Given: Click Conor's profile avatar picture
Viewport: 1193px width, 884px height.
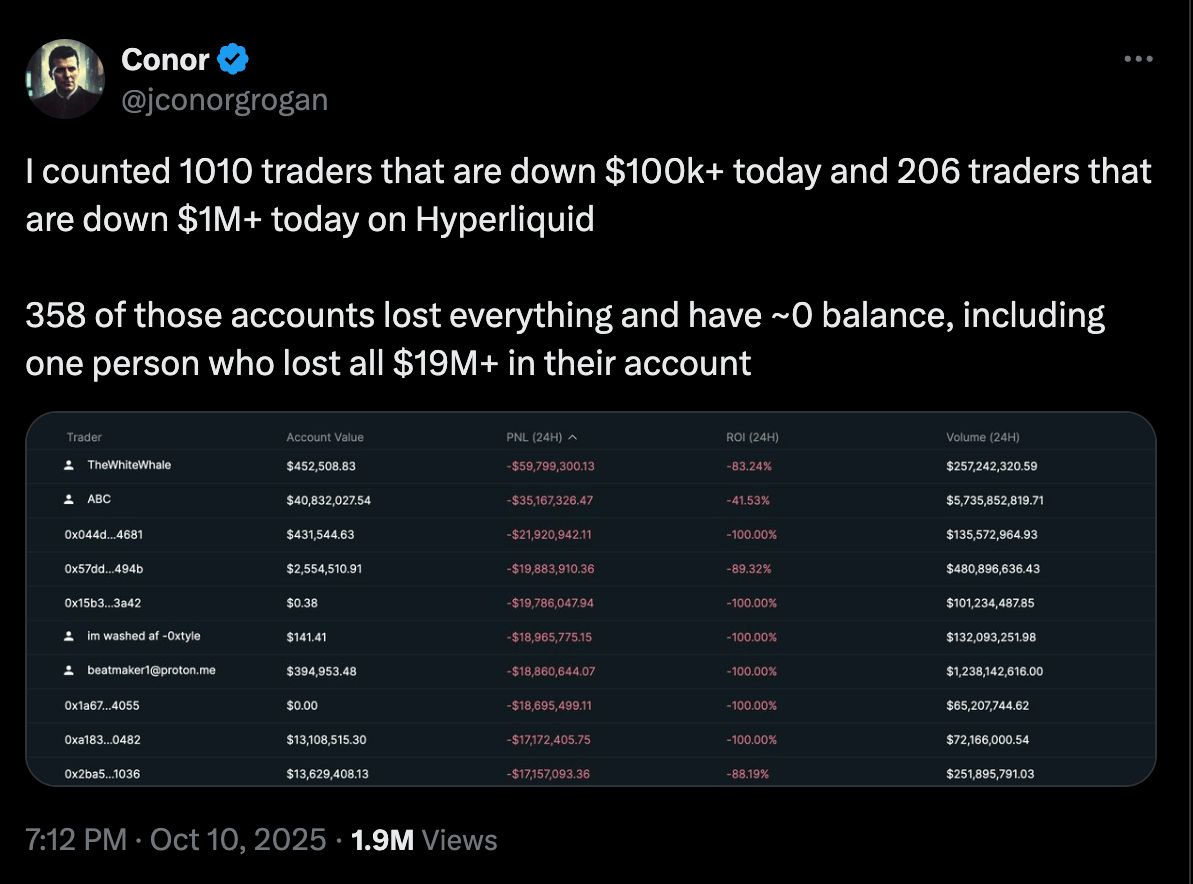Looking at the screenshot, I should pos(64,79).
